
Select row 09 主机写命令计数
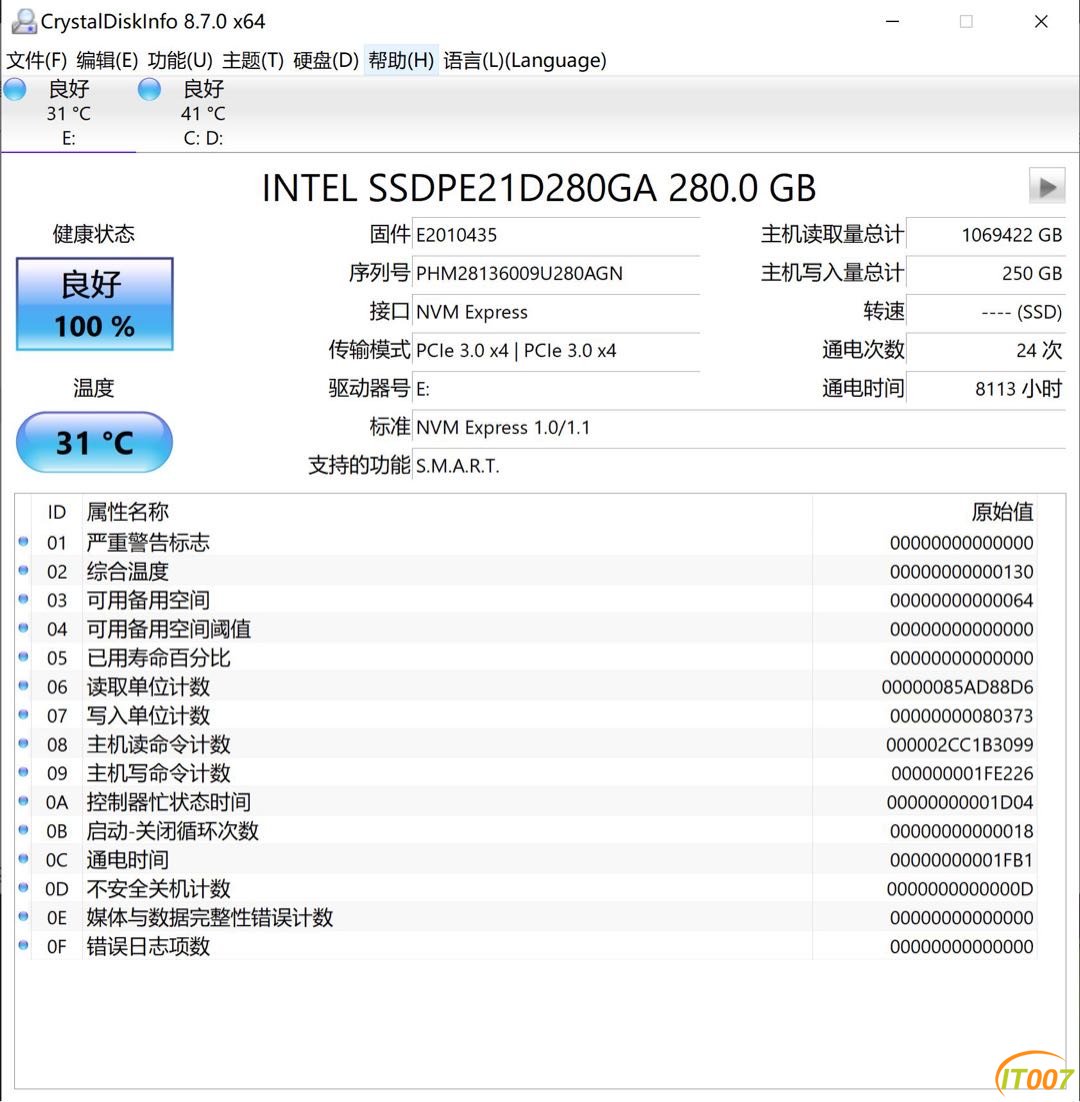point(526,773)
